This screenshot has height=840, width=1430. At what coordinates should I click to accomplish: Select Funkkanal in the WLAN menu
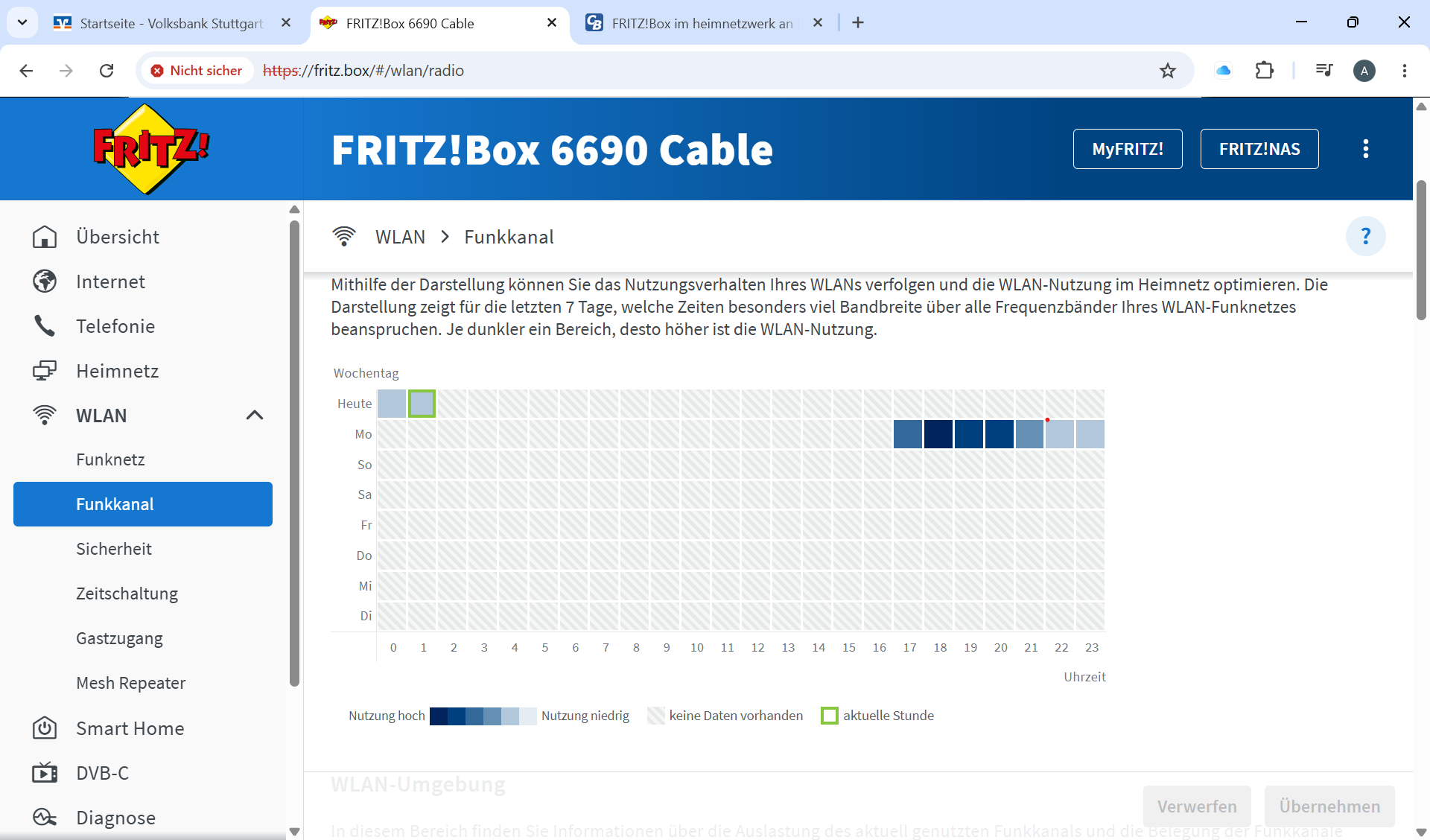(x=143, y=504)
